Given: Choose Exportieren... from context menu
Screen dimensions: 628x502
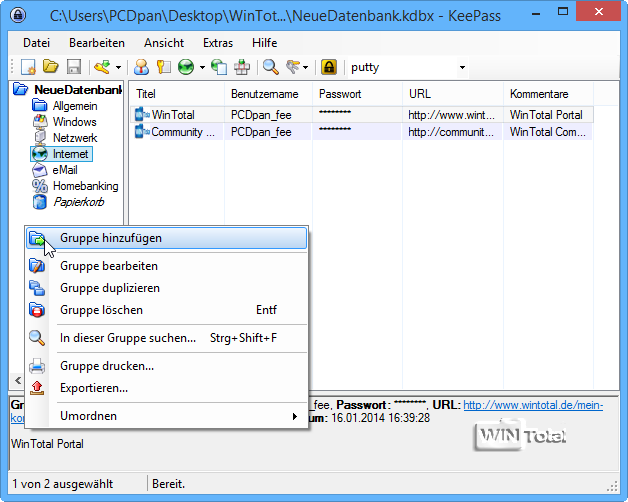Looking at the screenshot, I should [x=166, y=388].
